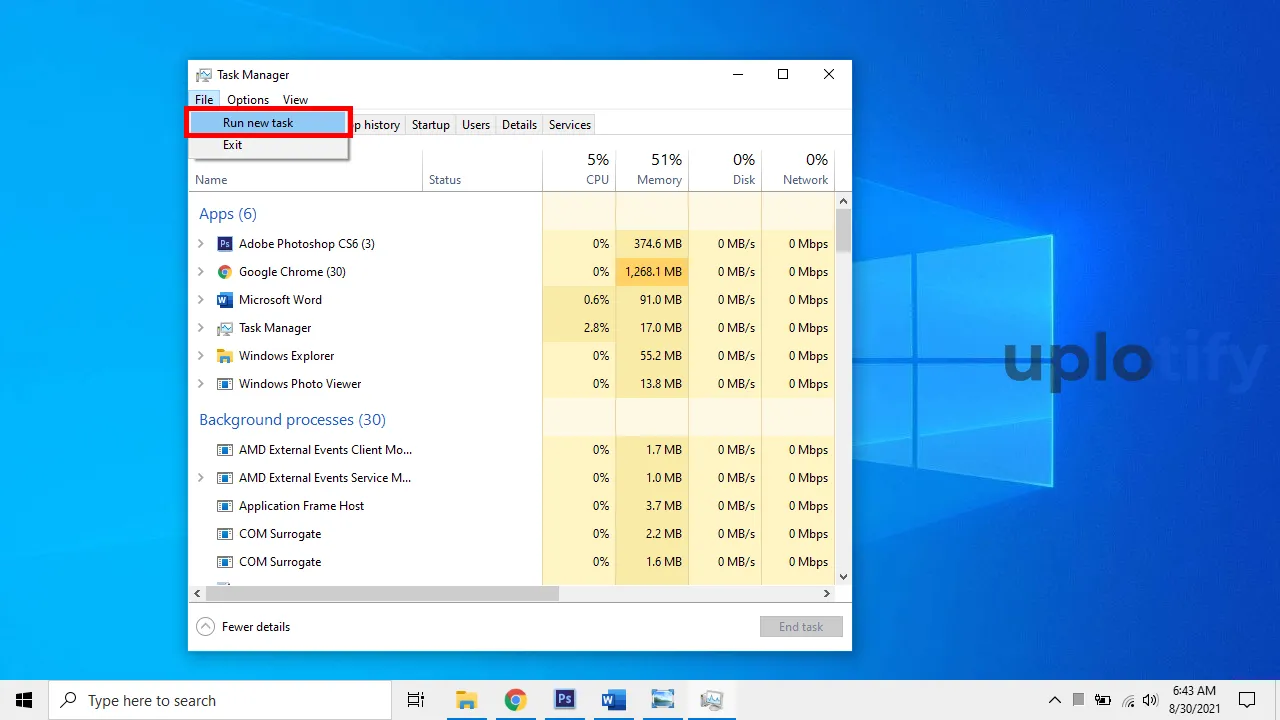The width and height of the screenshot is (1280, 720).
Task: Click the AMD External Events Service icon
Action: click(x=225, y=478)
